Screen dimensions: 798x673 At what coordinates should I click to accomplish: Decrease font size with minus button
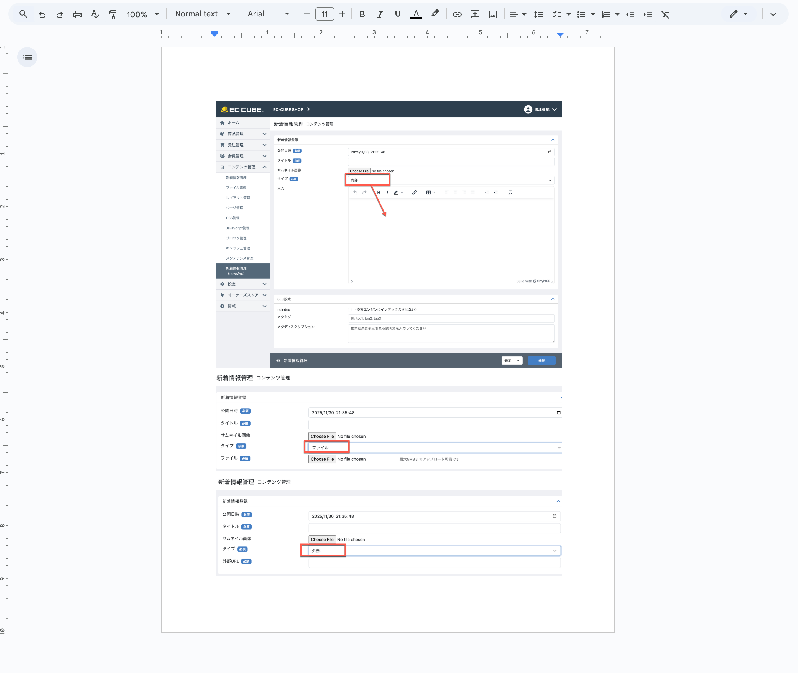click(x=306, y=14)
